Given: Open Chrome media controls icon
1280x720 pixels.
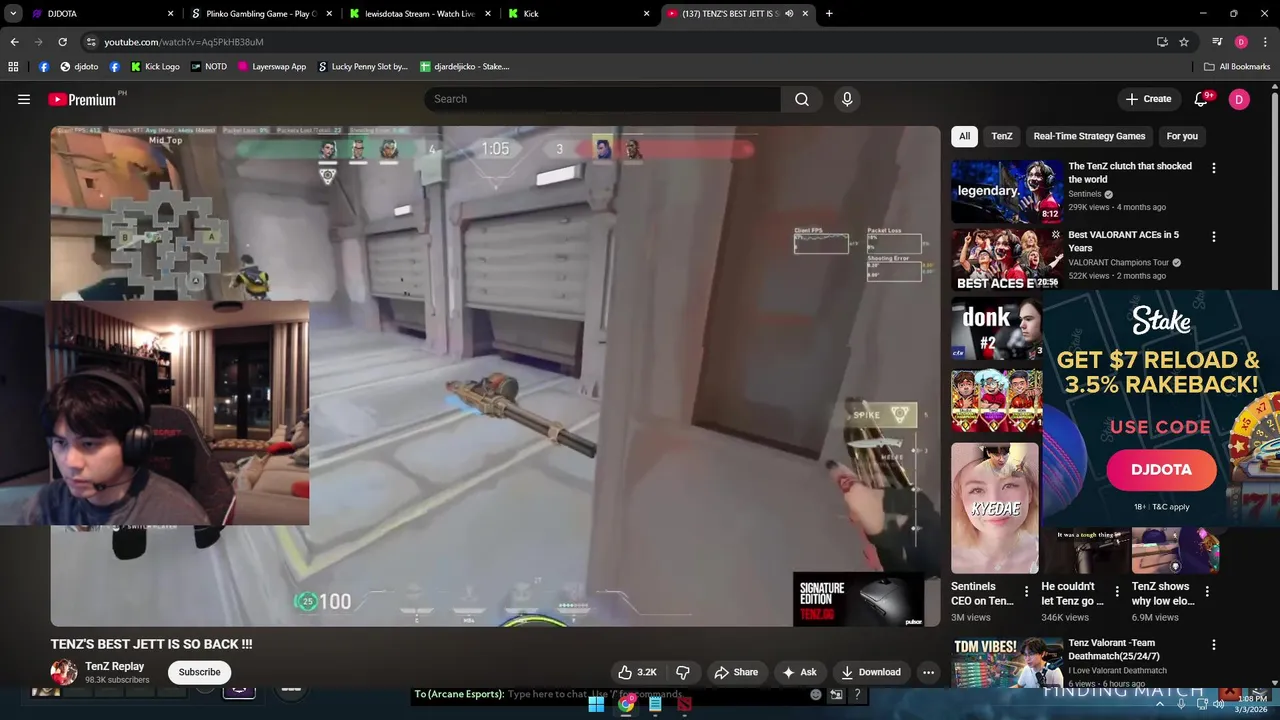Looking at the screenshot, I should click(1217, 42).
